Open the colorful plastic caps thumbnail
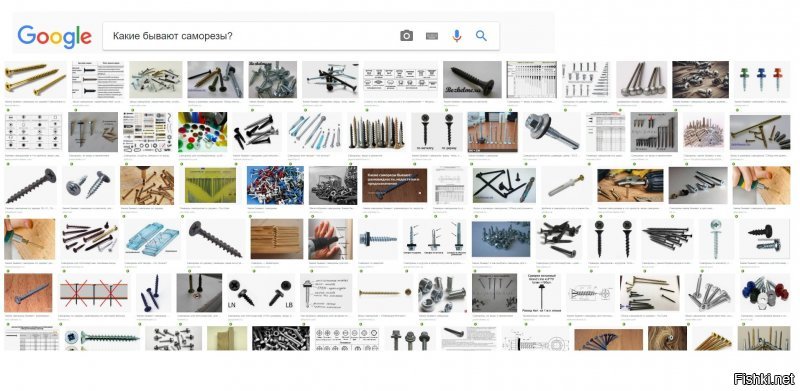Image resolution: width=800 pixels, height=391 pixels. [x=203, y=132]
